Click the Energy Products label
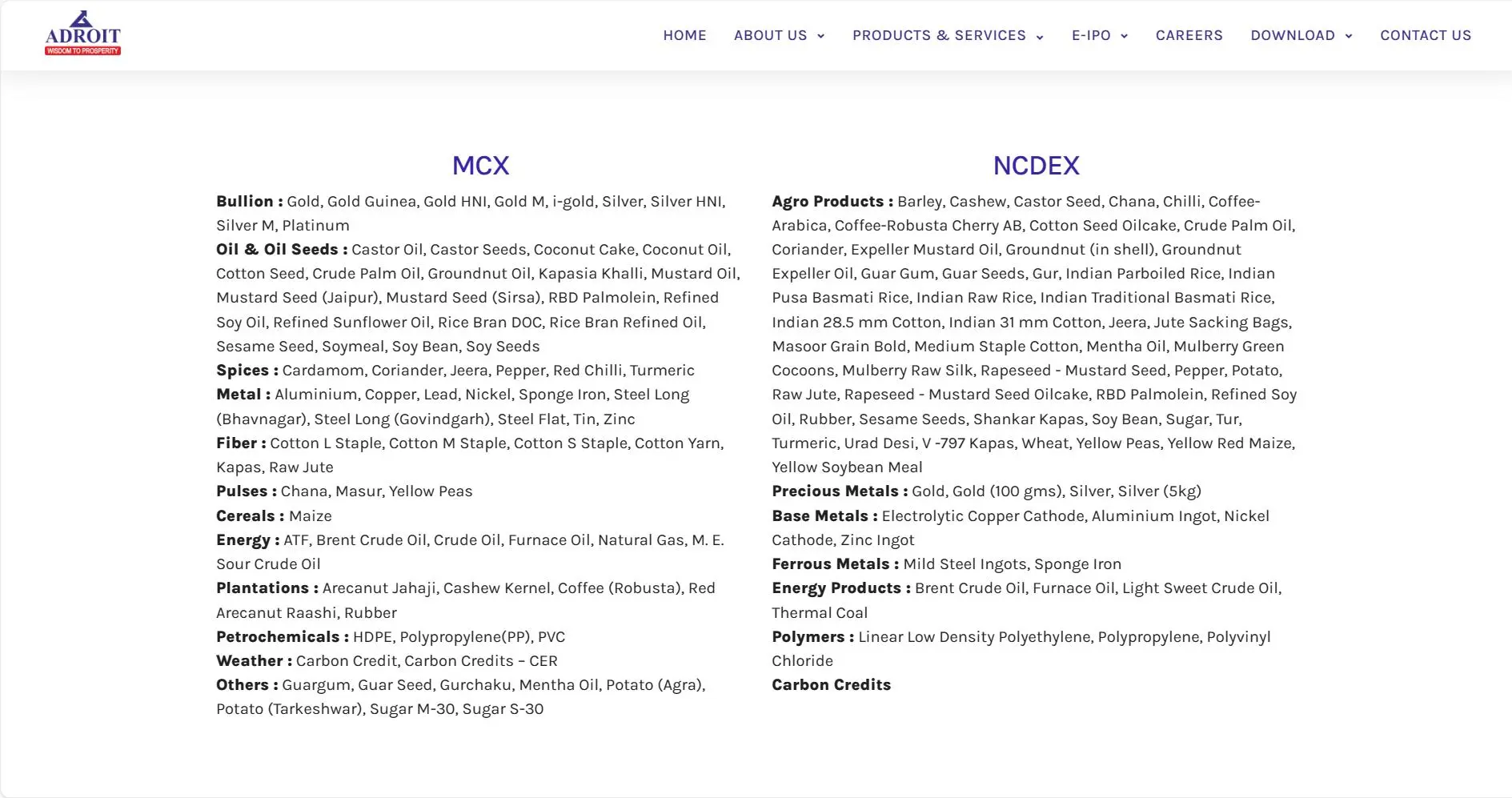The width and height of the screenshot is (1512, 798). (841, 588)
